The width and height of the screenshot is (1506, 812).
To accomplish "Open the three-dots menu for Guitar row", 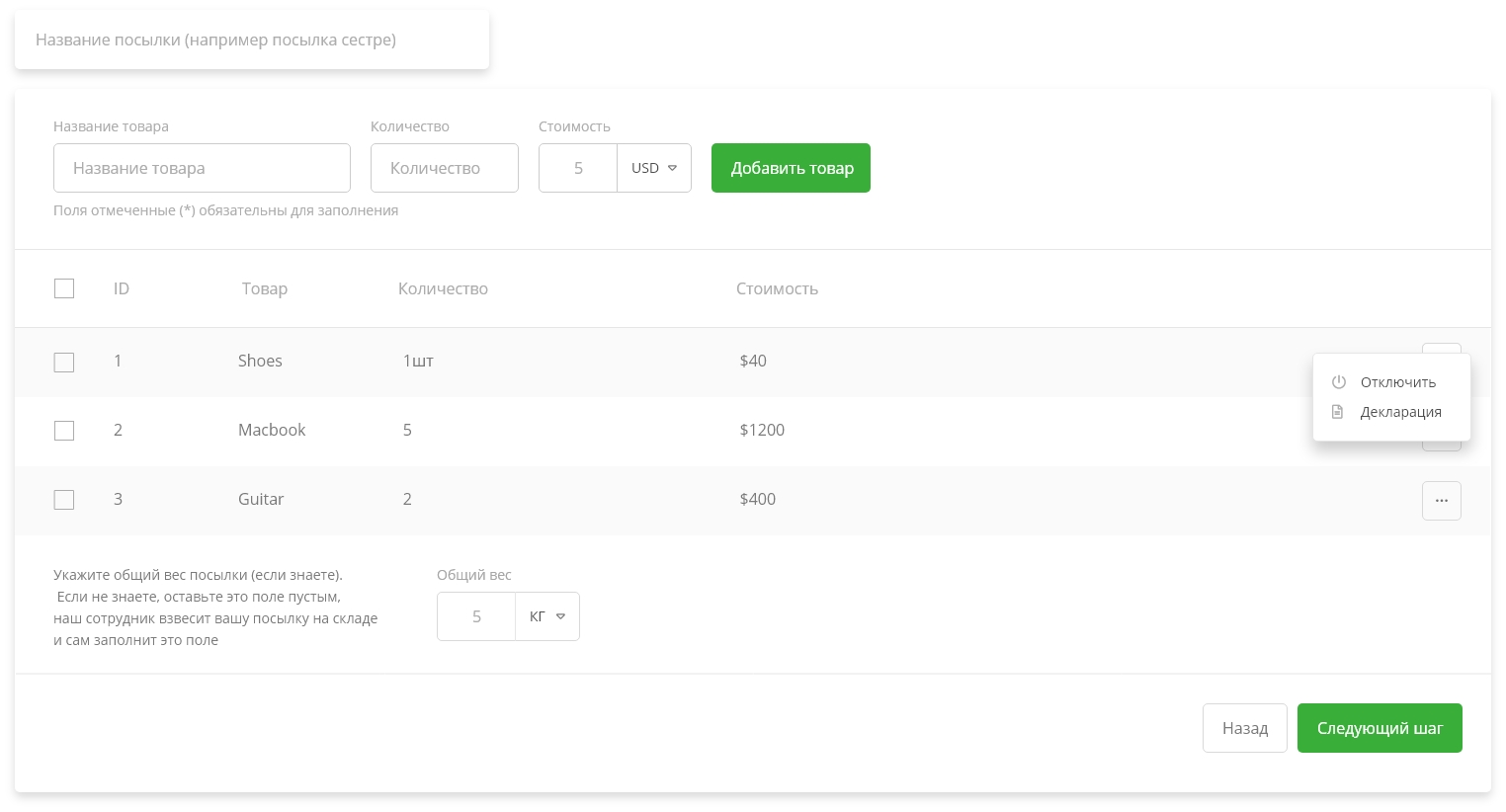I will (x=1441, y=501).
